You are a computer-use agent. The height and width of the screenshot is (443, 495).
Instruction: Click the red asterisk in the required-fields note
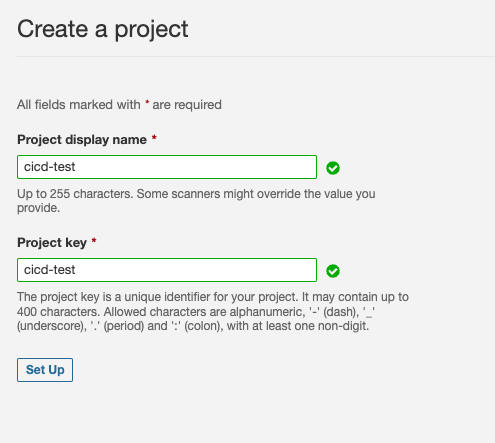pos(147,102)
